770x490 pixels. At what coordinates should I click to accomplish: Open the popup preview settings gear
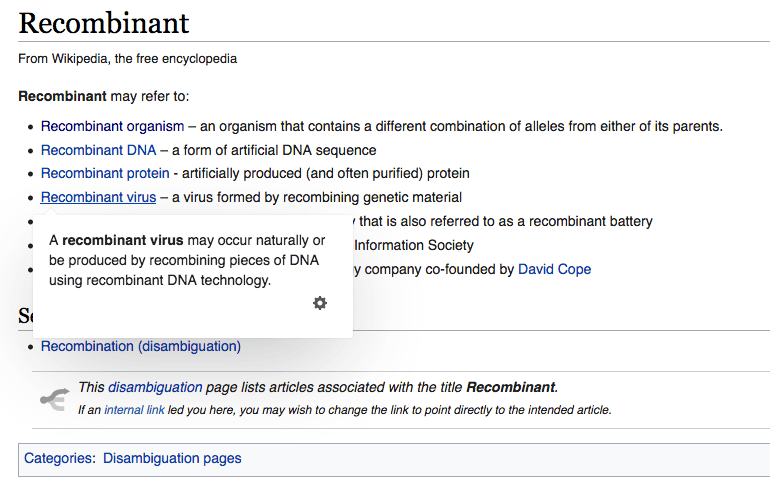(x=320, y=303)
